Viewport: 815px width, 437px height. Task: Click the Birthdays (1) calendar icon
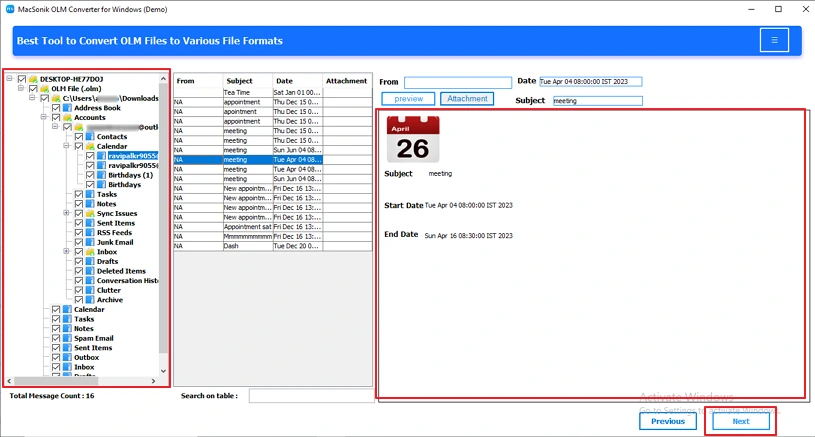[x=101, y=175]
